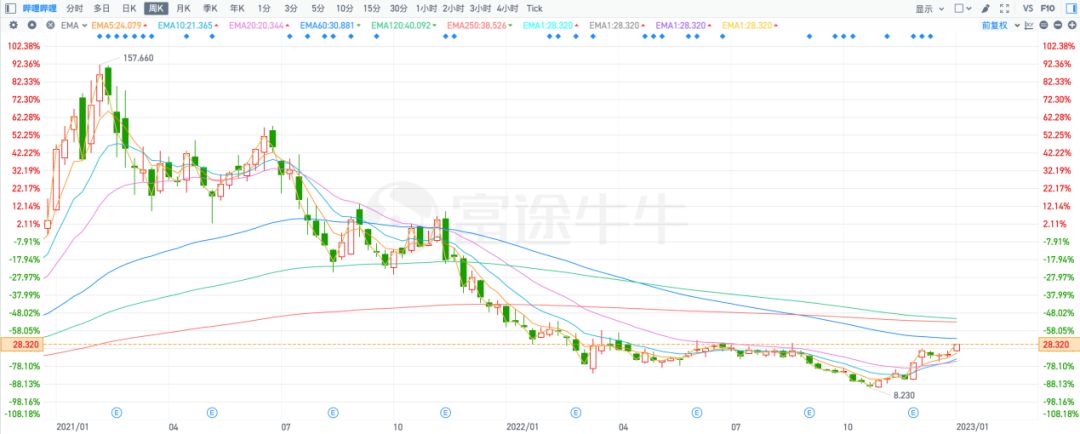This screenshot has height=434, width=1080.
Task: Toggle EMA indicator visibility circle icon
Action: pos(33,24)
